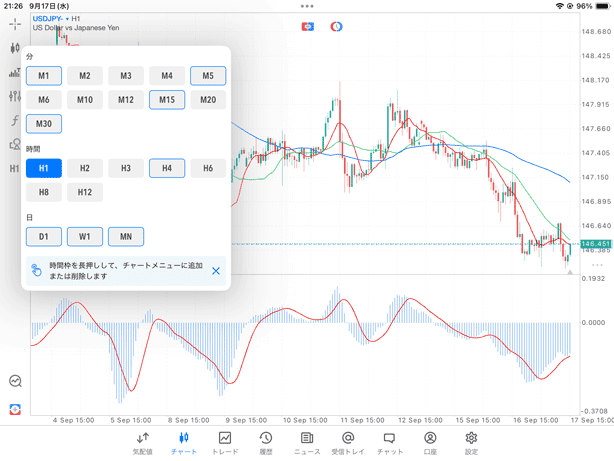Open the チャット chat tab
Viewport: 614px width, 461px height.
pos(390,443)
